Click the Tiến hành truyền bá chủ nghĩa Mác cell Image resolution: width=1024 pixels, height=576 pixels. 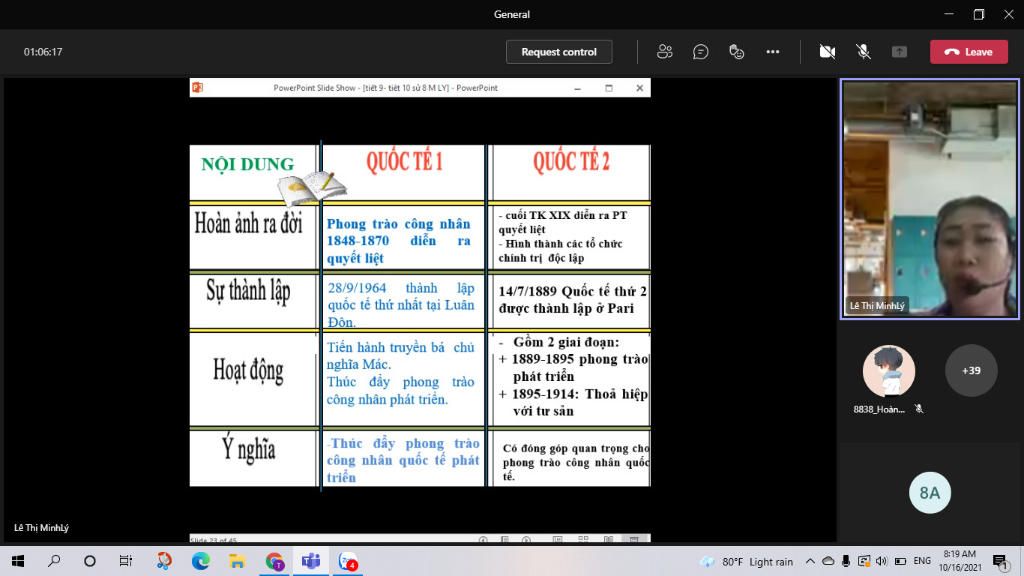tap(400, 373)
